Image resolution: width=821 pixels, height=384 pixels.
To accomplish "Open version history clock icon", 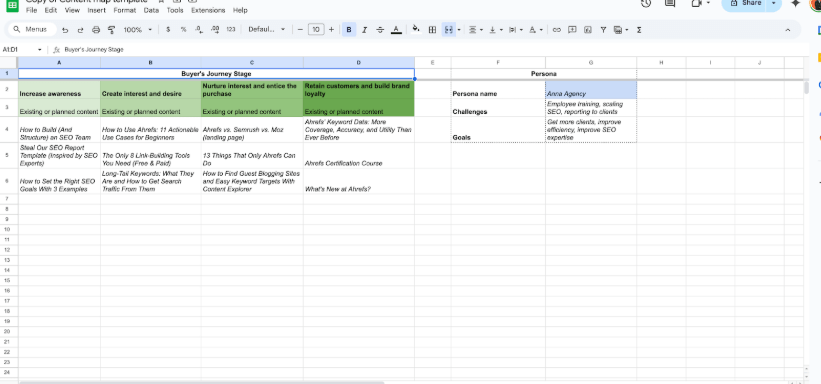I will pyautogui.click(x=646, y=4).
